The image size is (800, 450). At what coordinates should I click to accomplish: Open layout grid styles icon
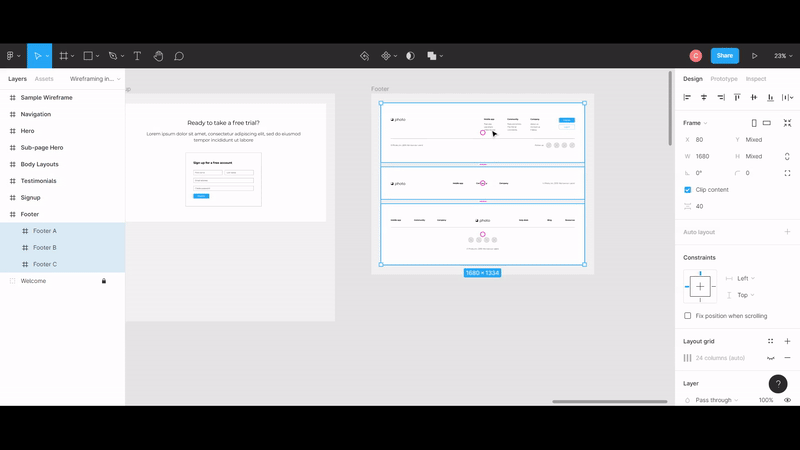point(770,341)
